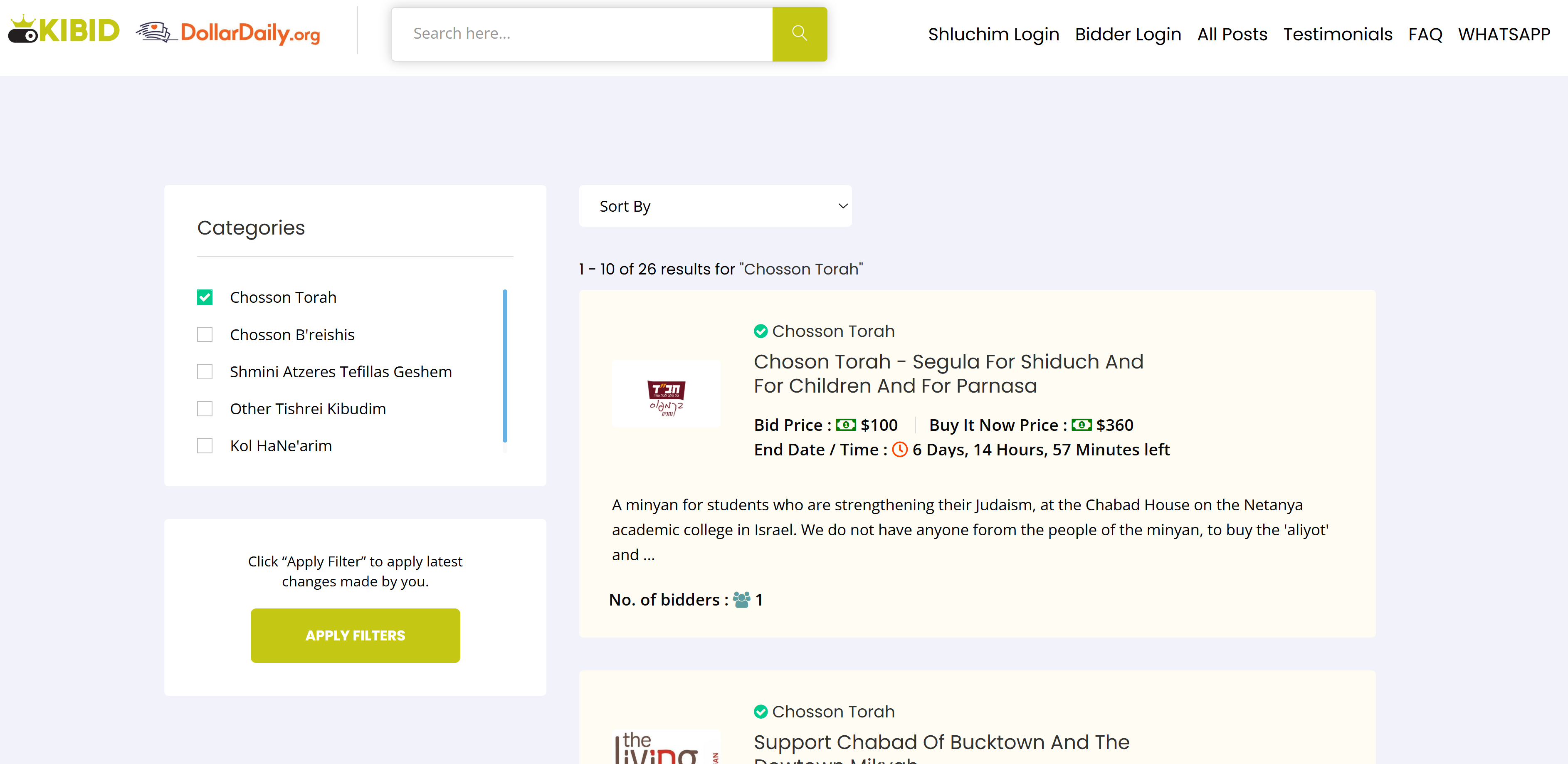Click the red clock icon by end time
1568x764 pixels.
(899, 450)
